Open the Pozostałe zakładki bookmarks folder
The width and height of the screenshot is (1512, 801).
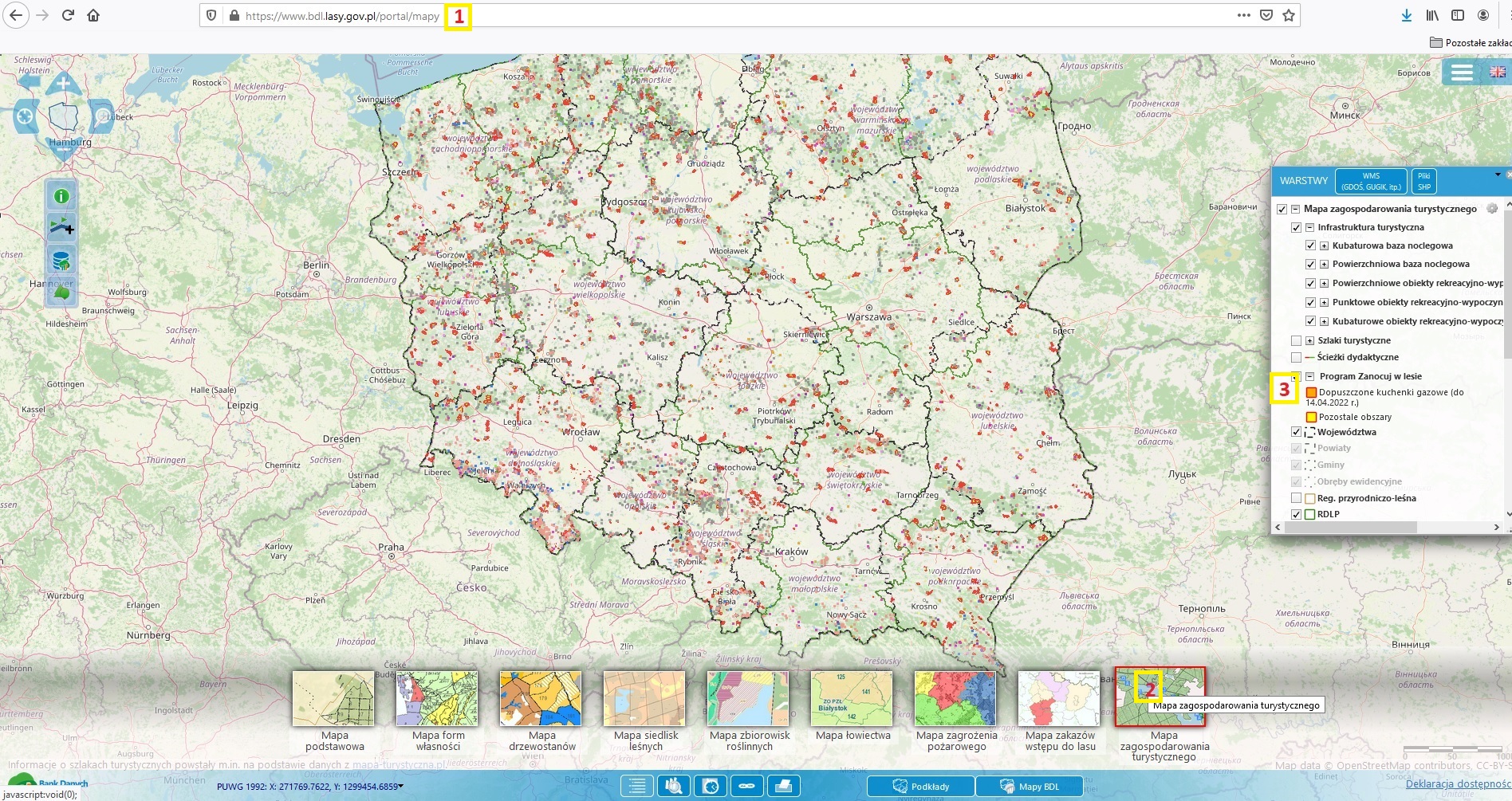(1470, 42)
